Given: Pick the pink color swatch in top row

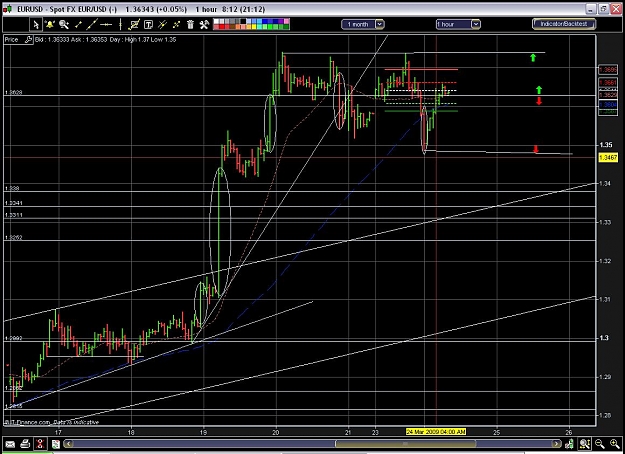Looking at the screenshot, I should (x=287, y=21).
